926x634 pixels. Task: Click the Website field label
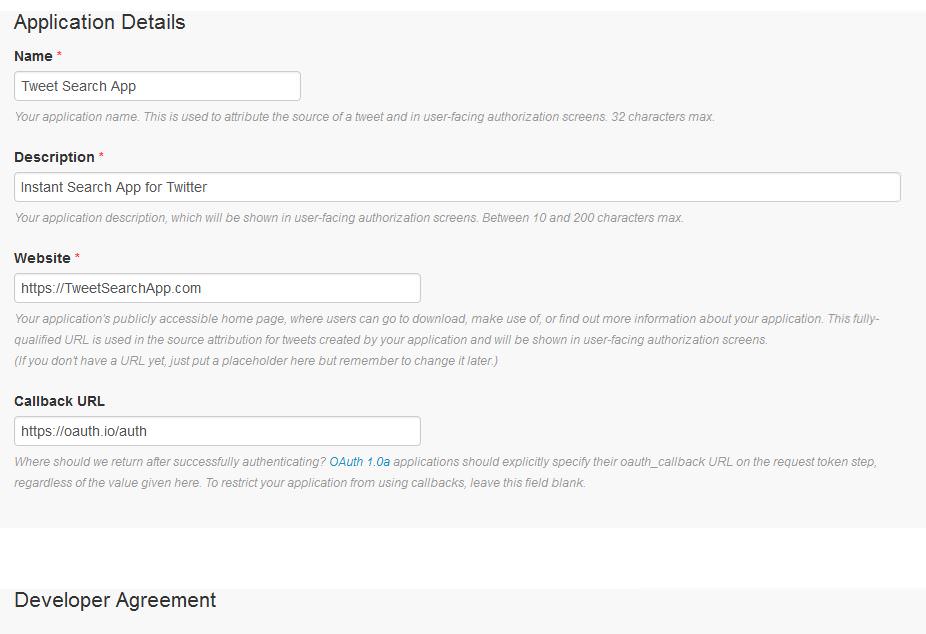(44, 258)
